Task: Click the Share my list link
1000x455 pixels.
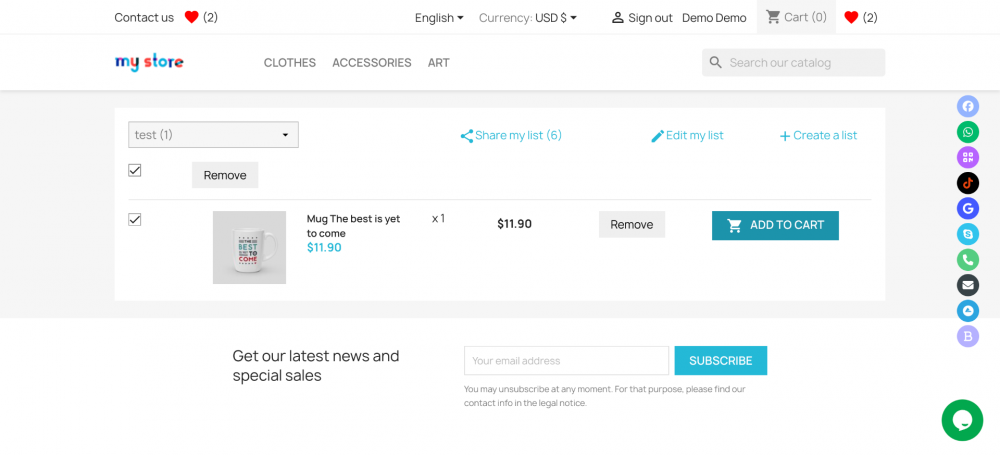Action: click(x=511, y=136)
